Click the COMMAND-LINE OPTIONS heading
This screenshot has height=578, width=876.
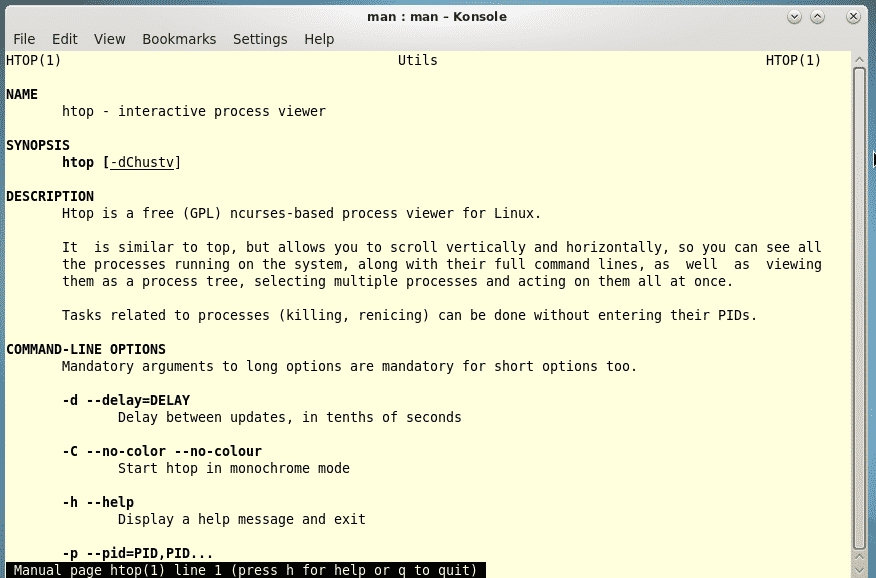click(x=86, y=350)
